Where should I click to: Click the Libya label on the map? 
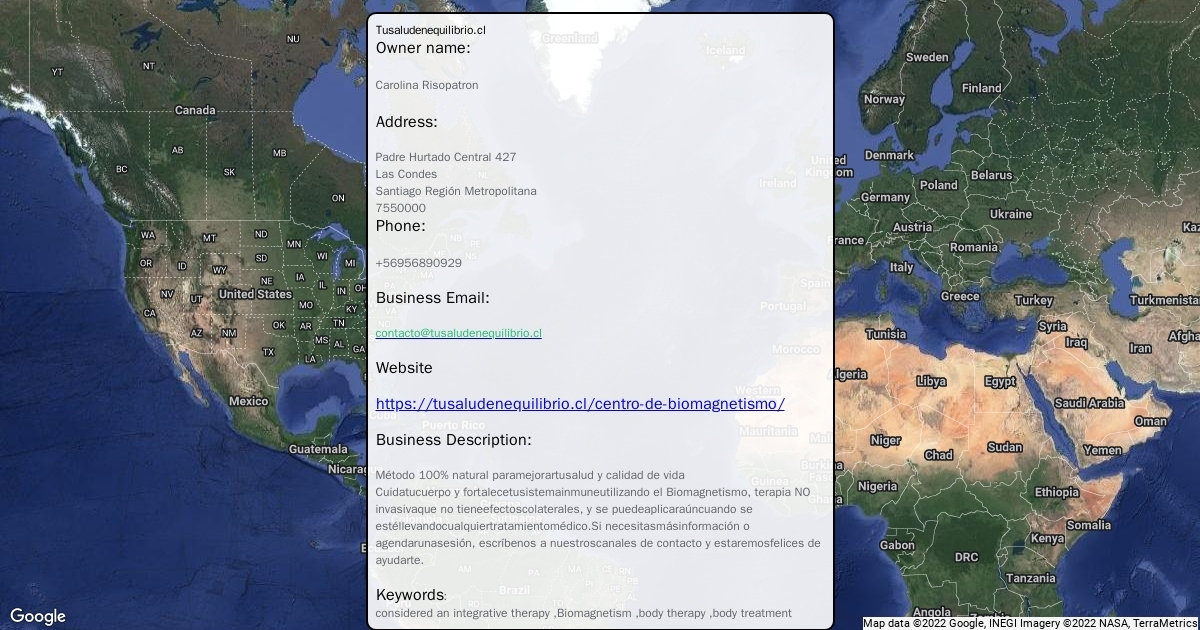(x=931, y=381)
